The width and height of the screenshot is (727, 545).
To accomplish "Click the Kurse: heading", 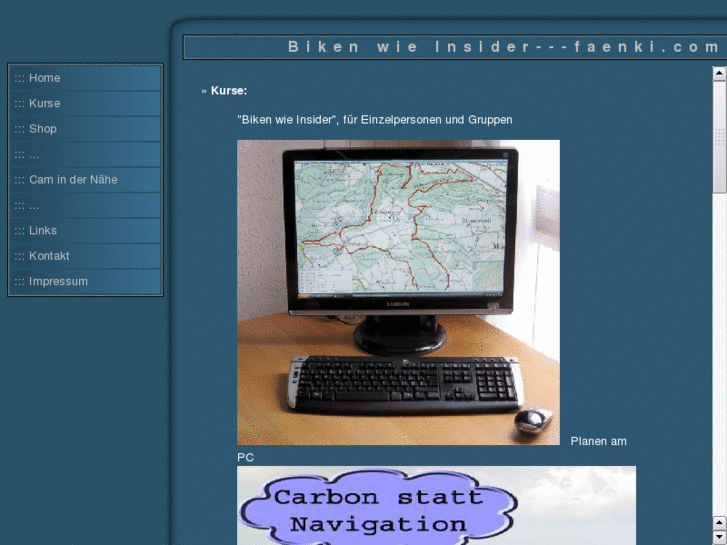I will coord(229,91).
